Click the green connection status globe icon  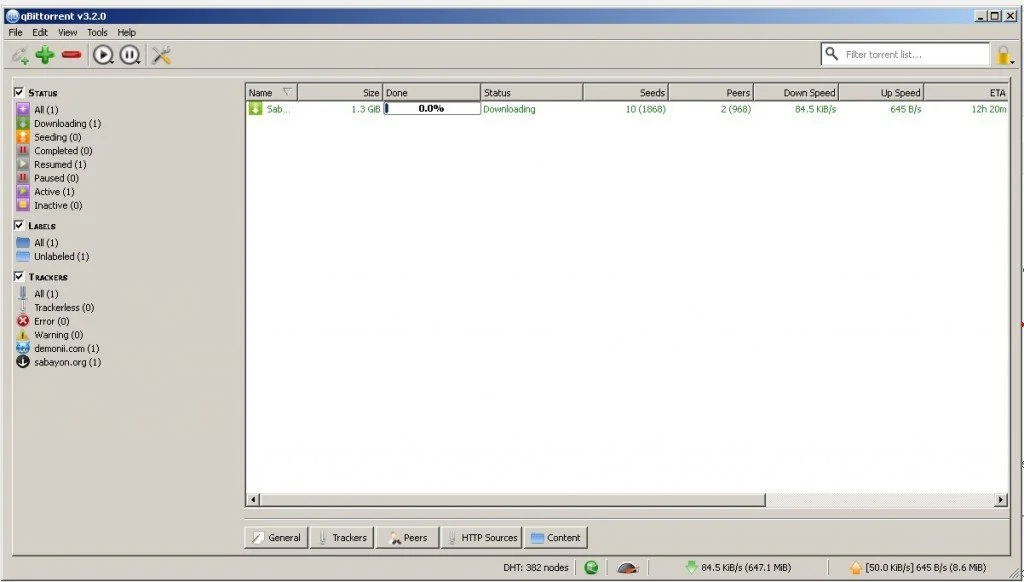(592, 568)
